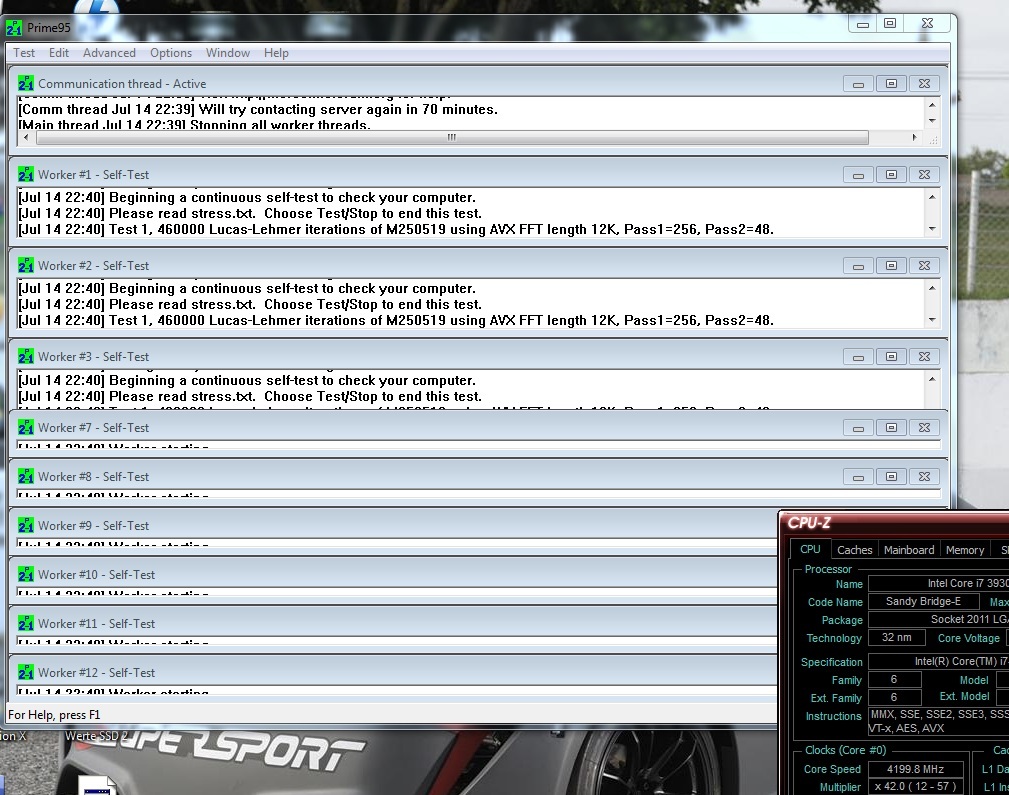Click Core Speed value 4199.8 MHz in CPU-Z
The image size is (1009, 795).
916,769
